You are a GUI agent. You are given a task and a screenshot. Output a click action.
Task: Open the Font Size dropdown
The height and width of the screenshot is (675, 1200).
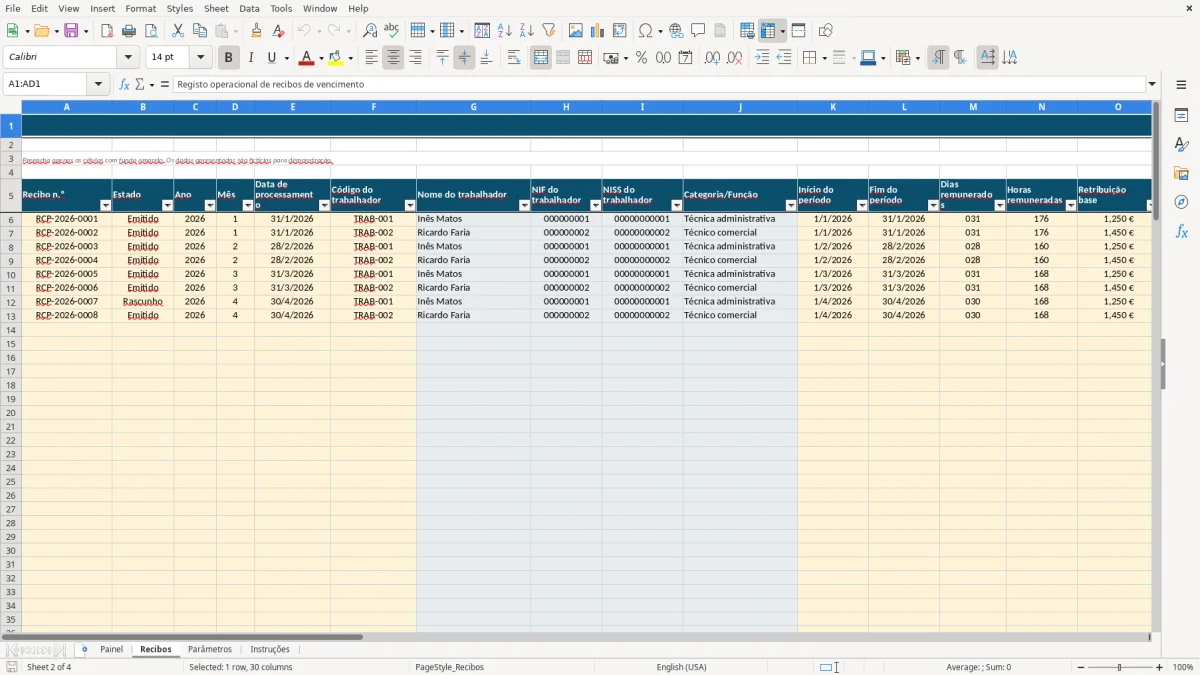pos(200,58)
